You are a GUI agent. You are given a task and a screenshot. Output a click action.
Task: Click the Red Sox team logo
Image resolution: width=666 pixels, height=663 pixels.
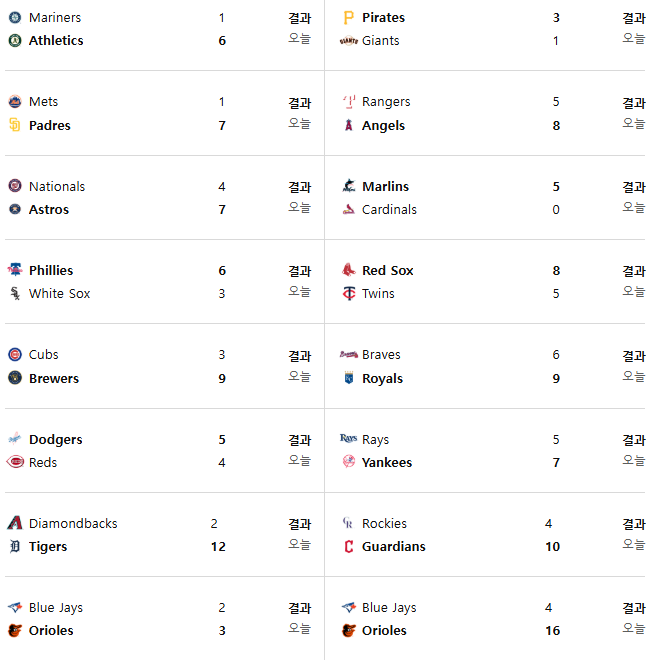point(349,270)
